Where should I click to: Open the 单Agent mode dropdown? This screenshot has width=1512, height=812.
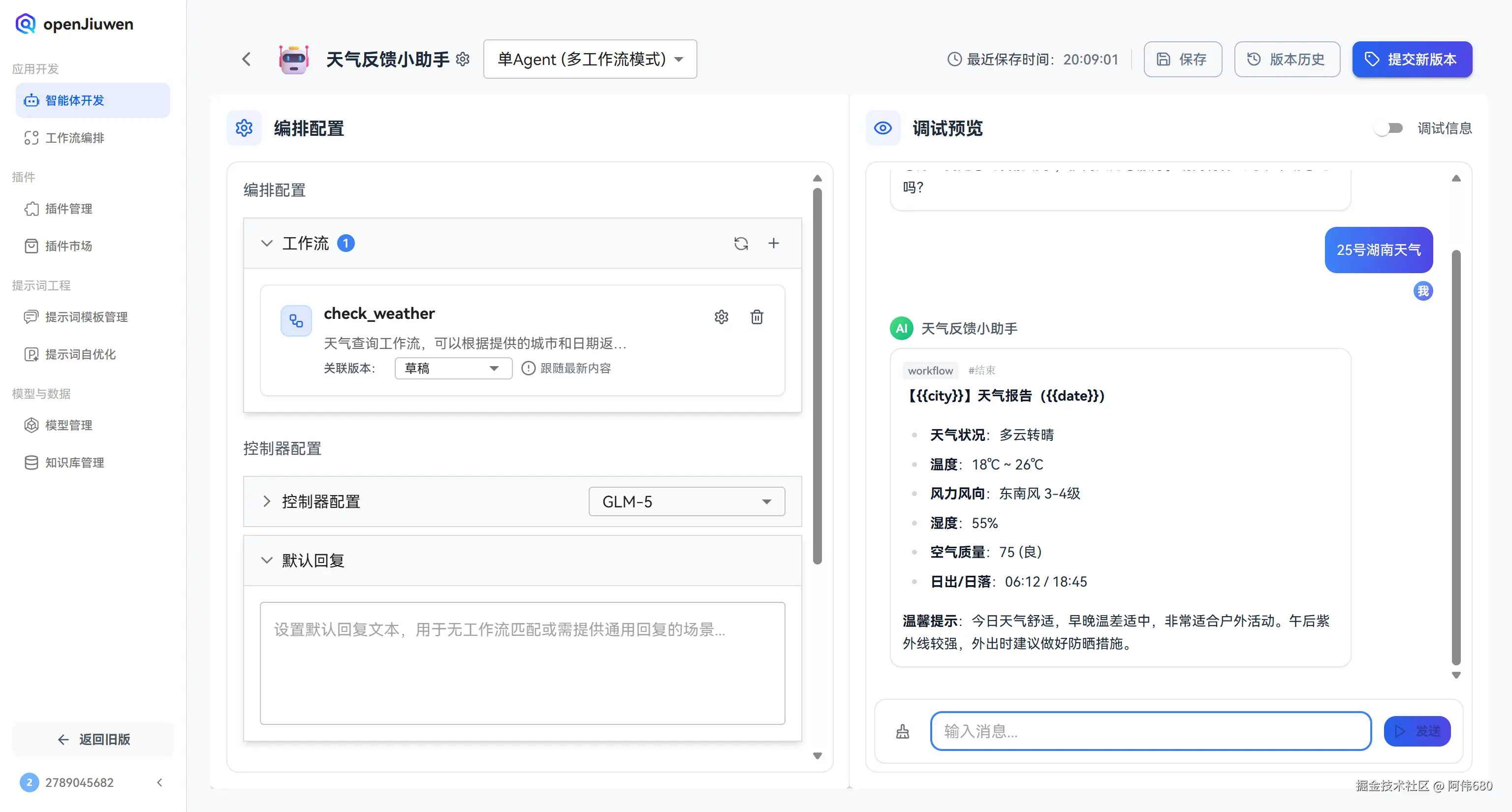pos(590,59)
